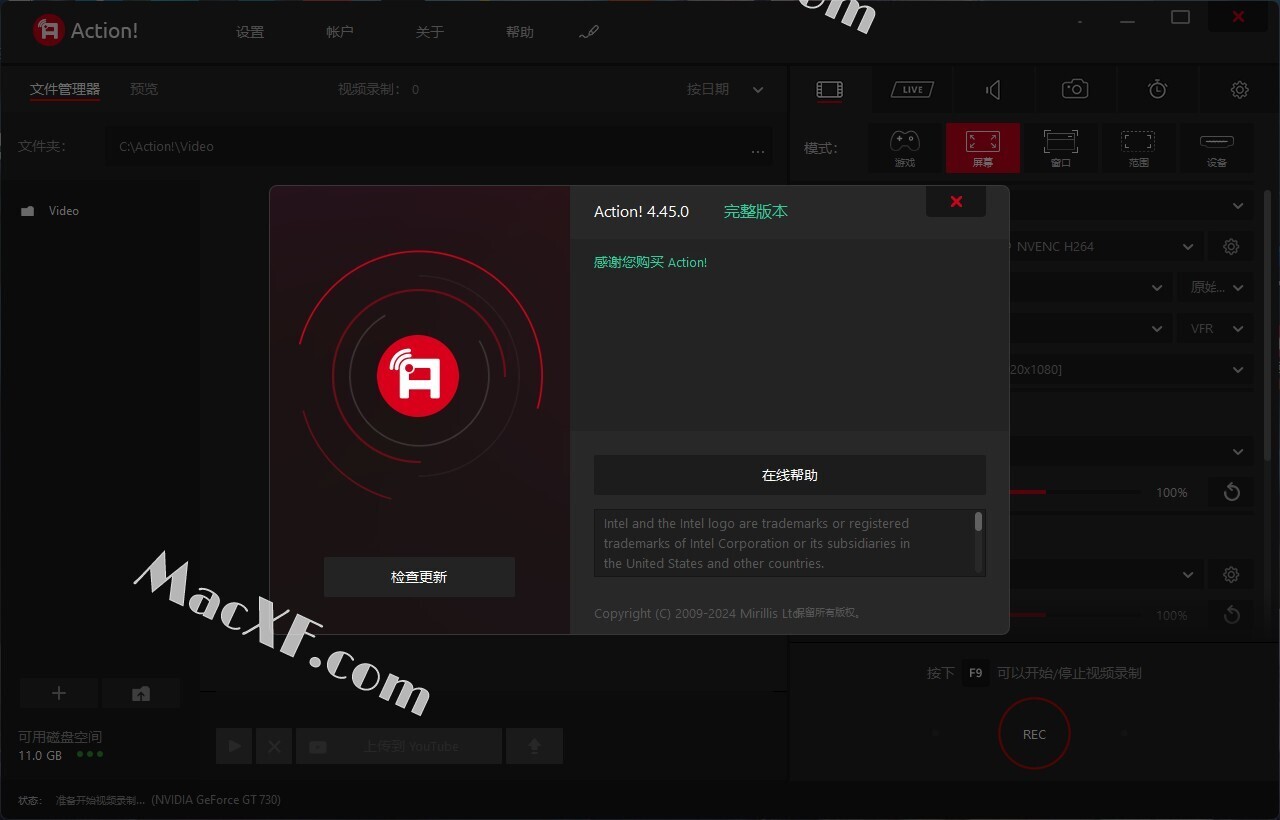Screen dimensions: 1280x820
Task: Open the lower audio device settings gear
Action: 1231,575
